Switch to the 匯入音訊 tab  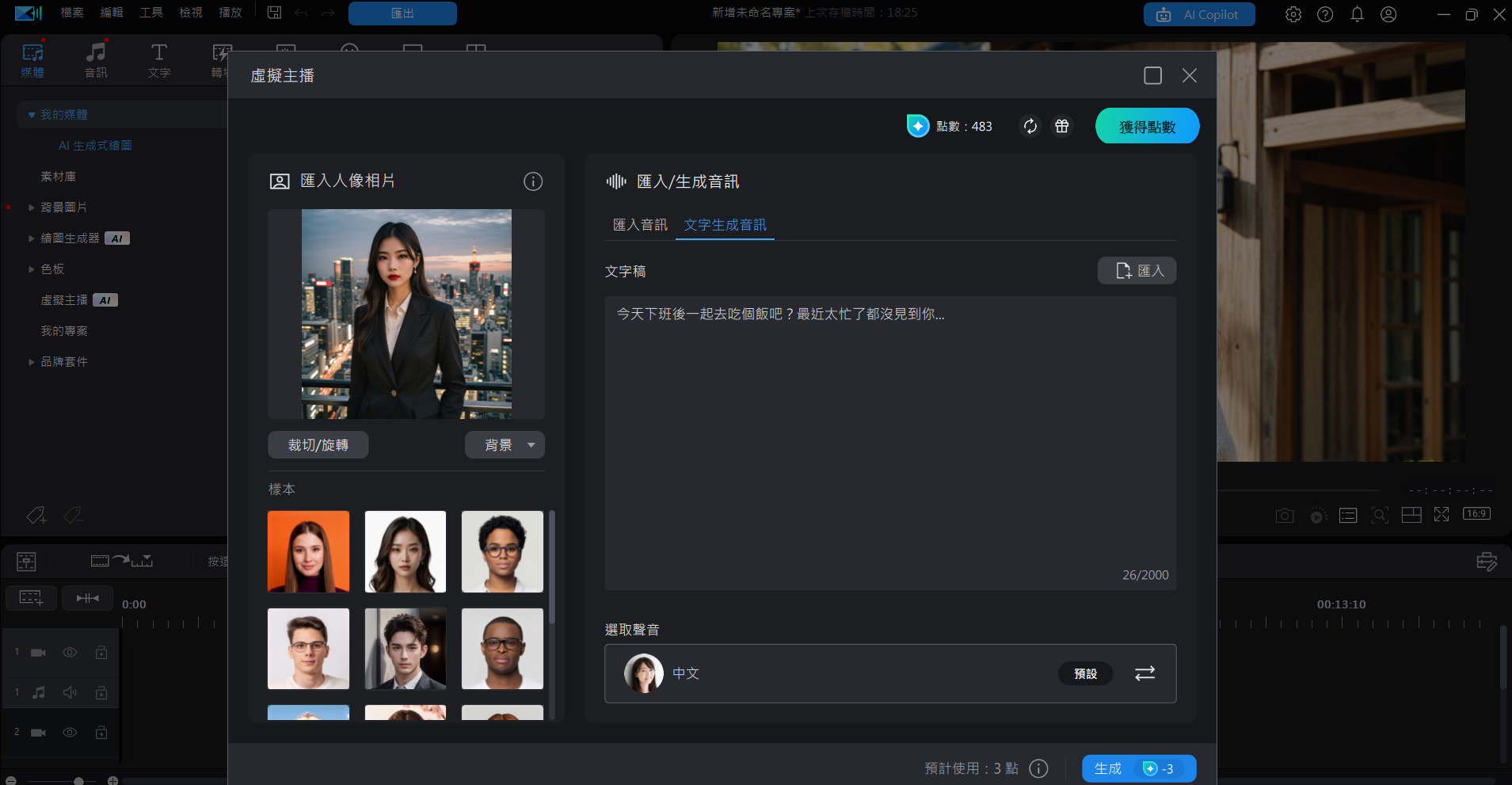point(640,225)
